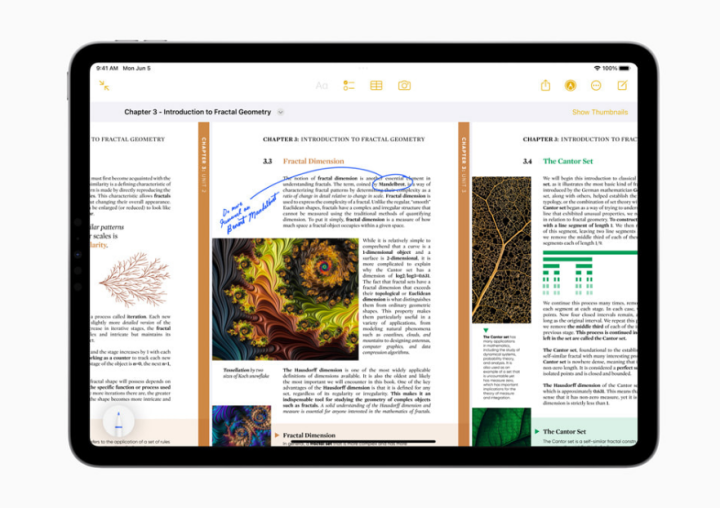Click Show Thumbnails link

[600, 112]
